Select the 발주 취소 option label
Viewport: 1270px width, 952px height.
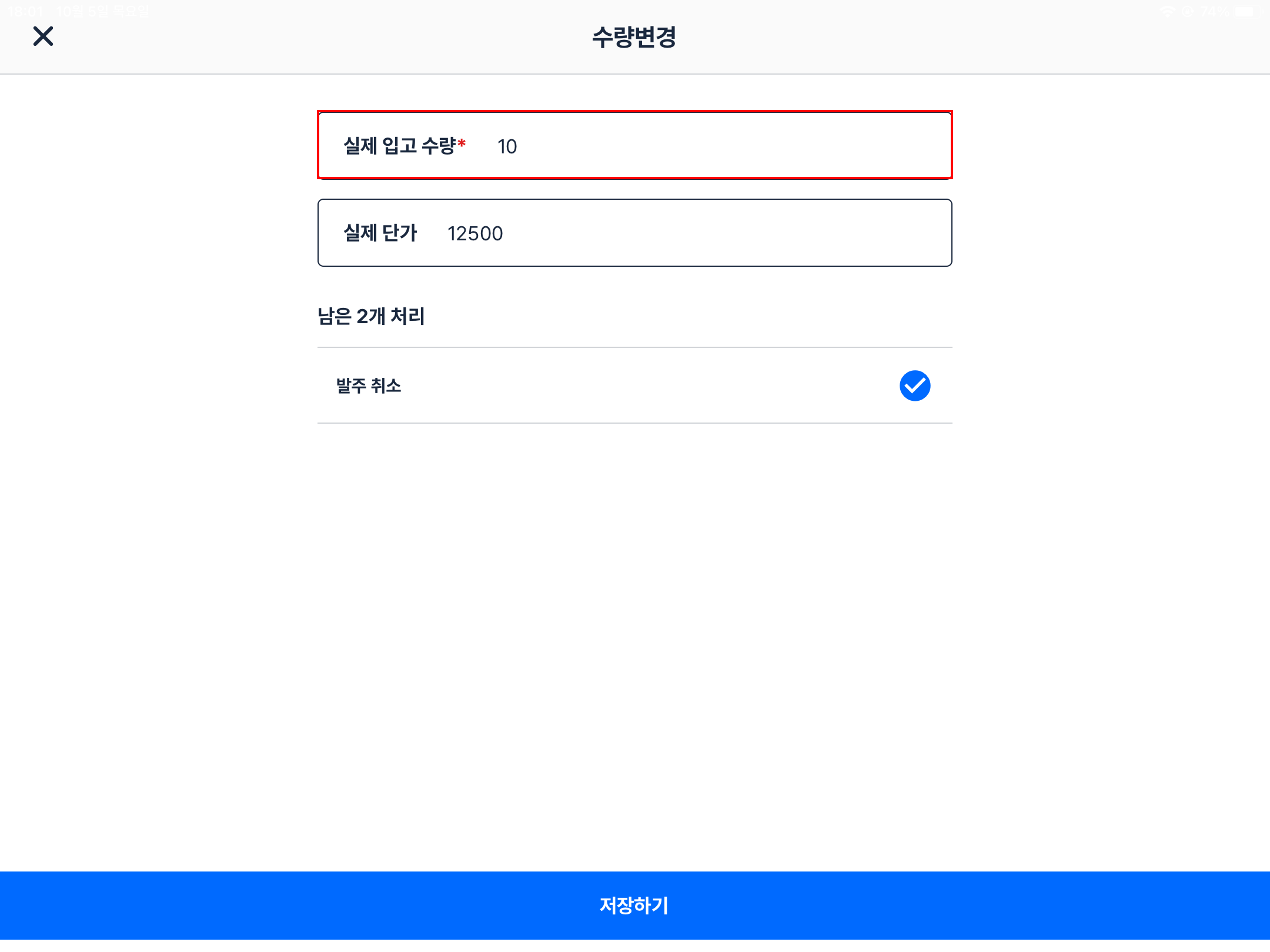pos(369,386)
